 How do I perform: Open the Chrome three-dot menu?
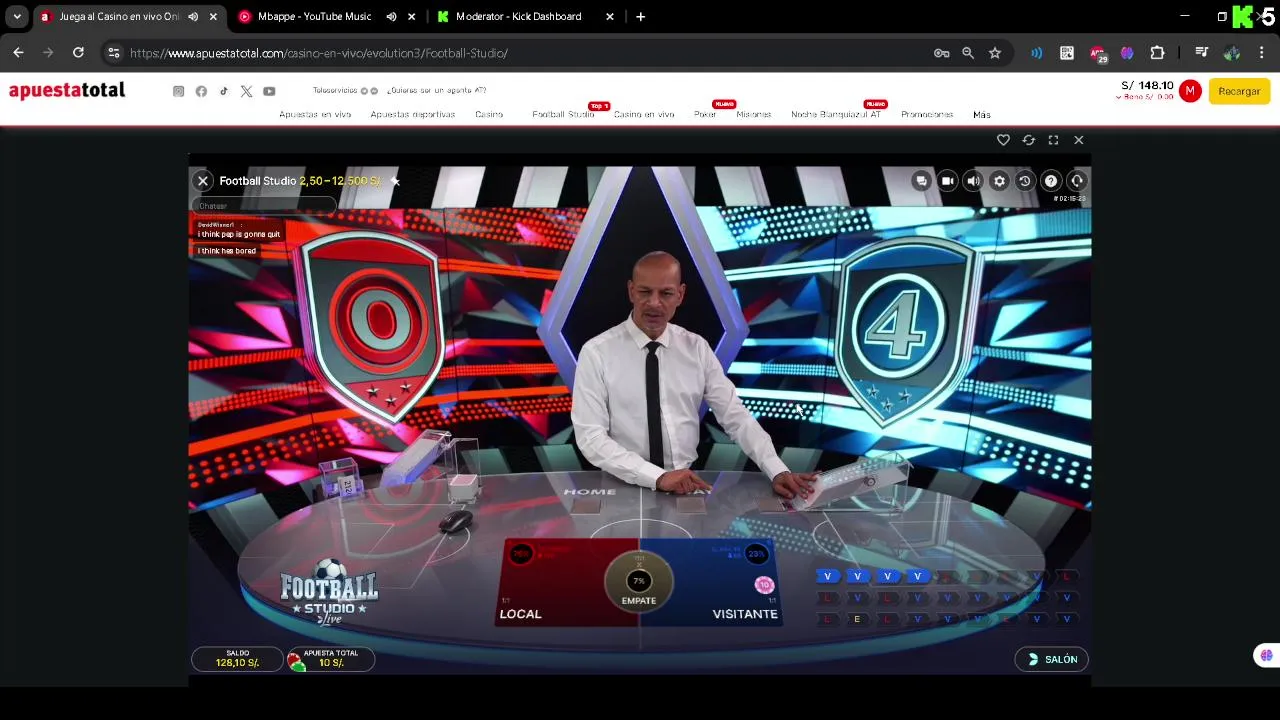pyautogui.click(x=1262, y=53)
